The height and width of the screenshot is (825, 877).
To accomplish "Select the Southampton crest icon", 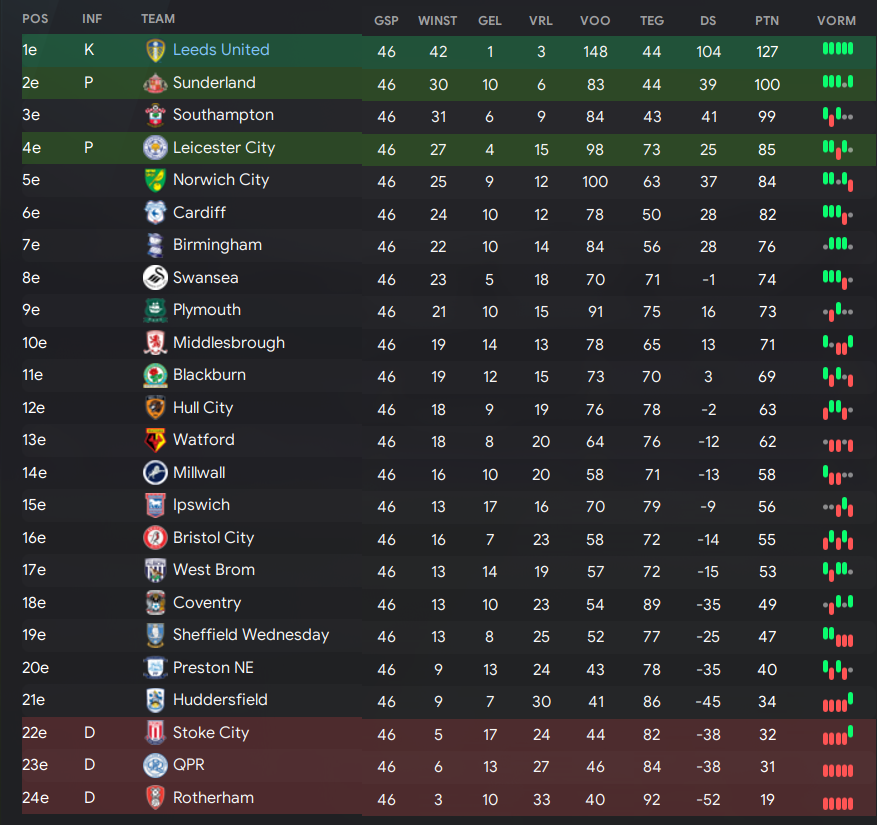I will (155, 115).
